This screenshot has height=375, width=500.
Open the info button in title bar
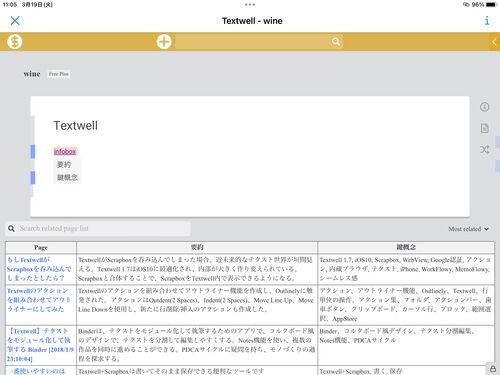click(x=487, y=21)
